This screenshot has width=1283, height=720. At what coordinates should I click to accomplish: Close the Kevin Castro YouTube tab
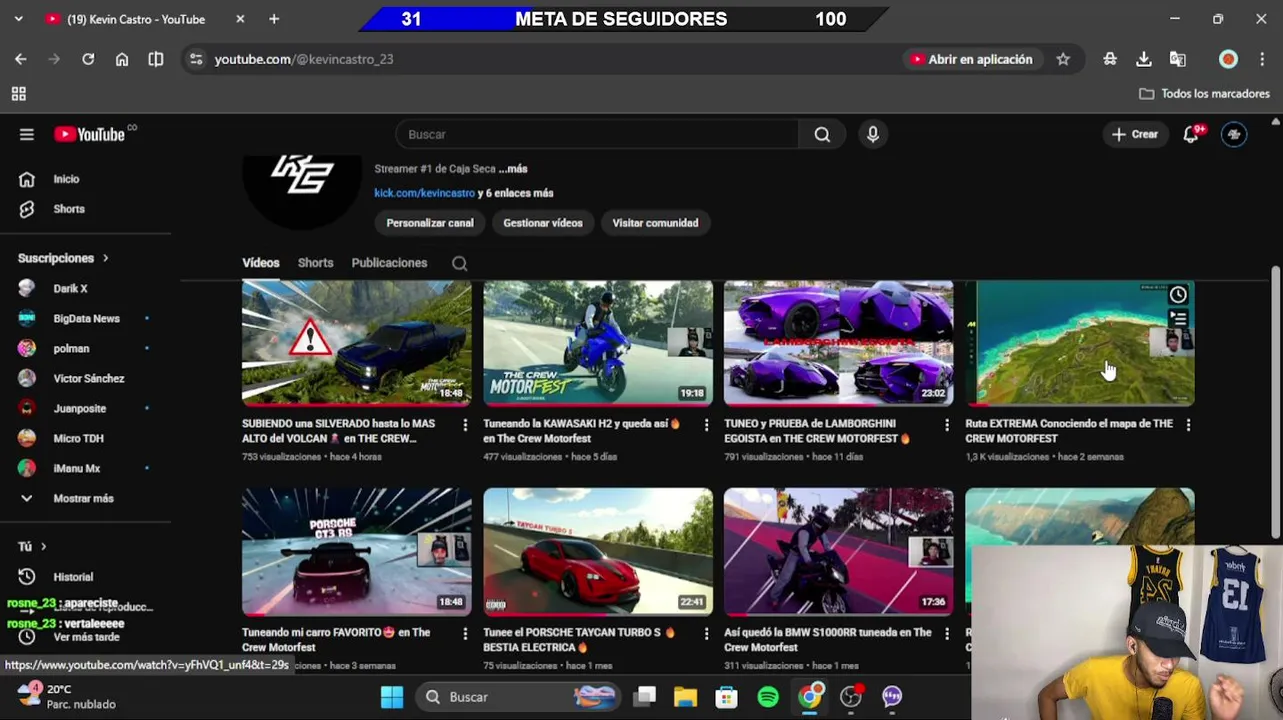tap(240, 19)
